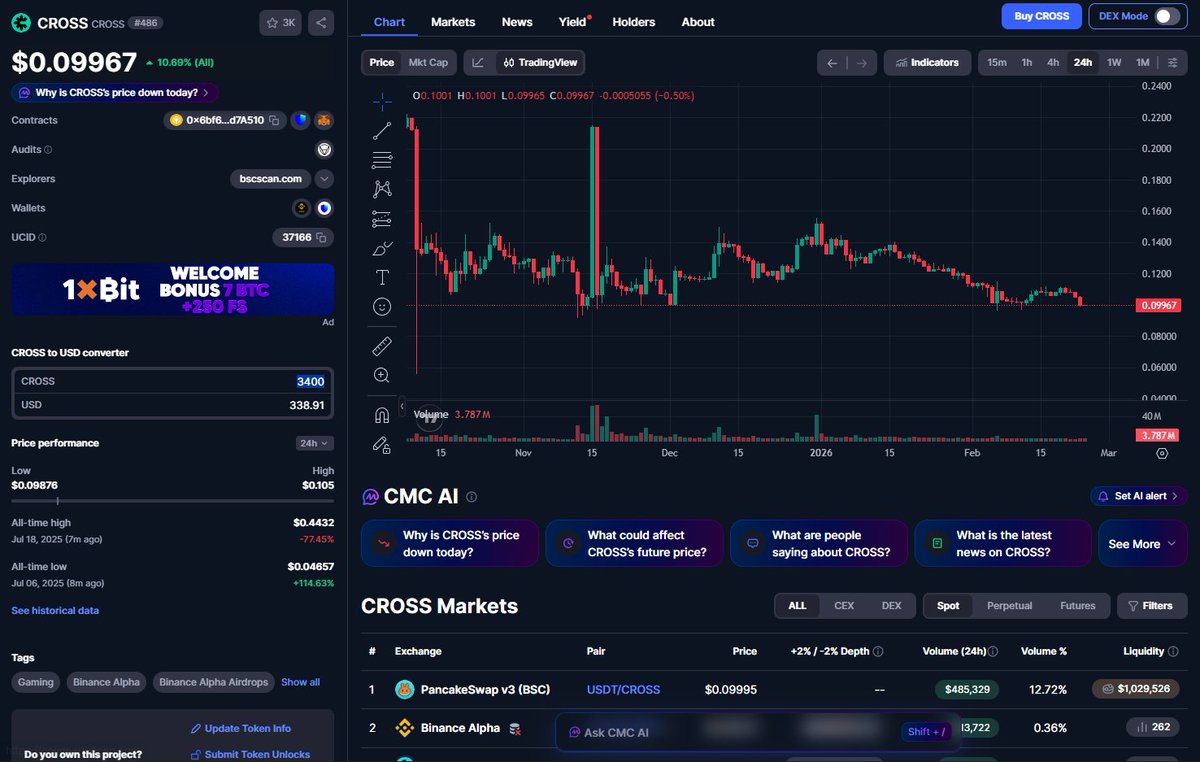Open chart display settings sliders icon
Screen dimensions: 1200x762
coord(1172,62)
